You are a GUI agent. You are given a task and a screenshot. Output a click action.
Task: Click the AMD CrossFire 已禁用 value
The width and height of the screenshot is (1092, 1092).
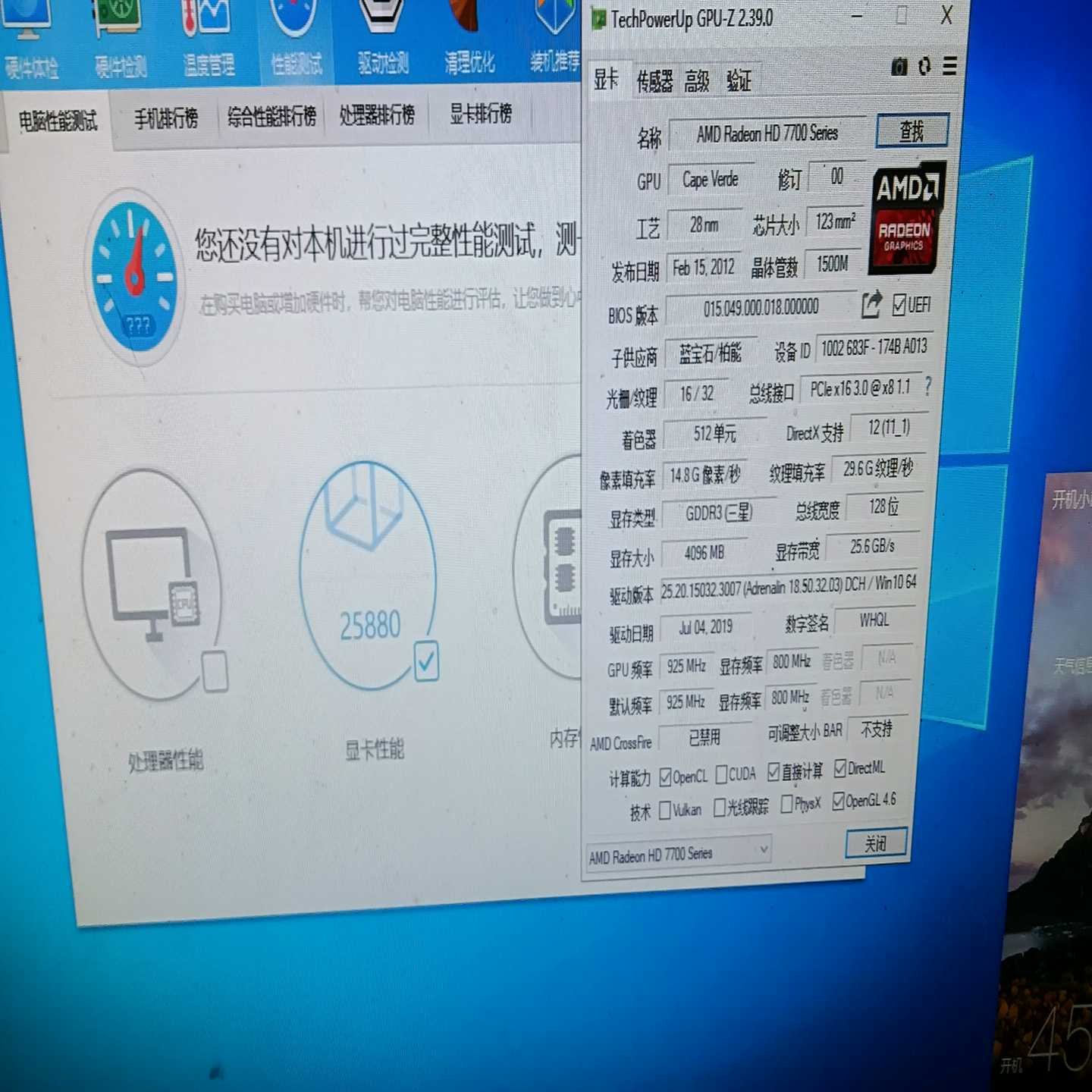pos(704,737)
